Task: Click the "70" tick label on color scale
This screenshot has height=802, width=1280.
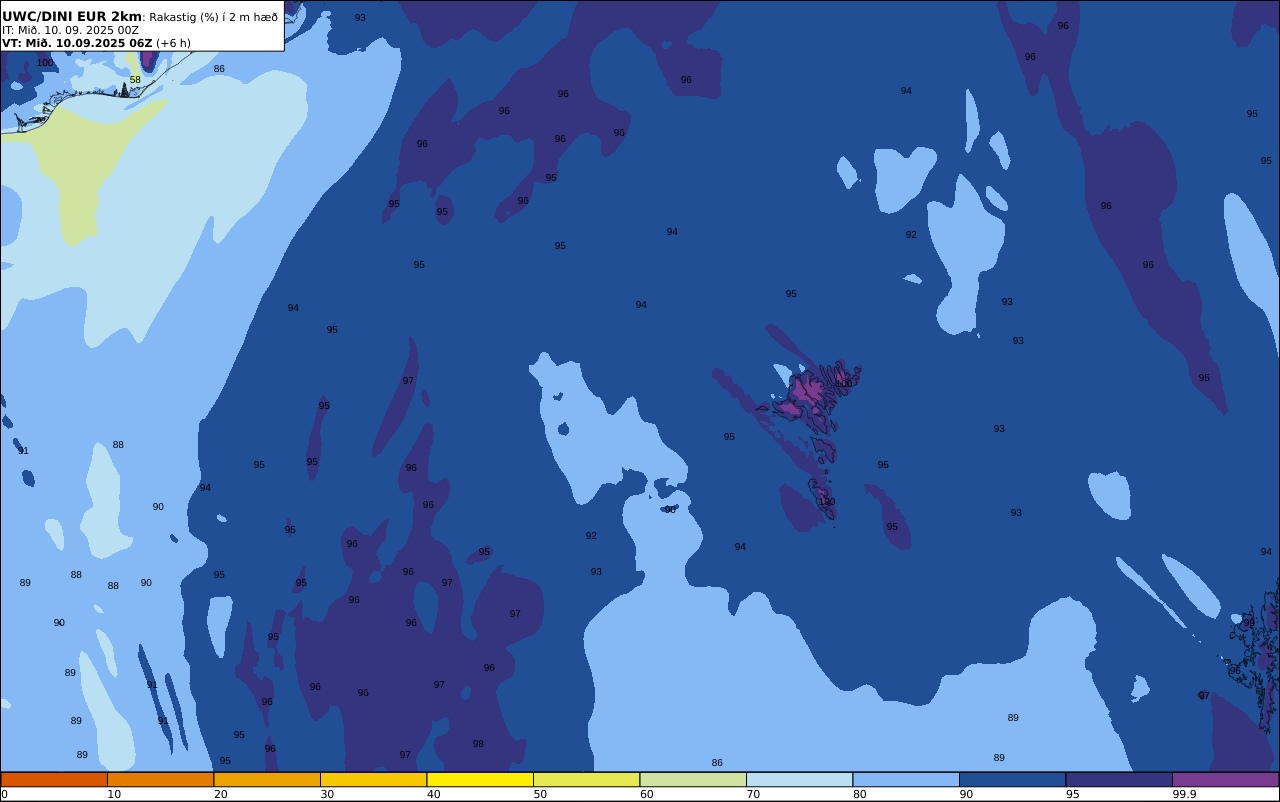Action: tap(753, 794)
